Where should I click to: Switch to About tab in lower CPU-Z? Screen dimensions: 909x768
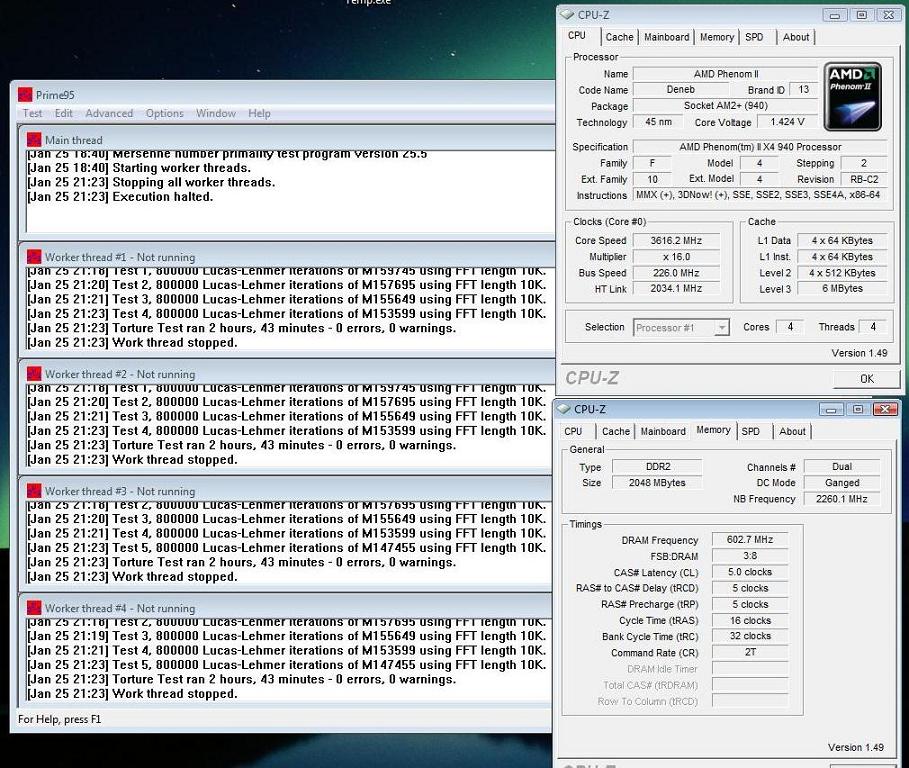(792, 431)
